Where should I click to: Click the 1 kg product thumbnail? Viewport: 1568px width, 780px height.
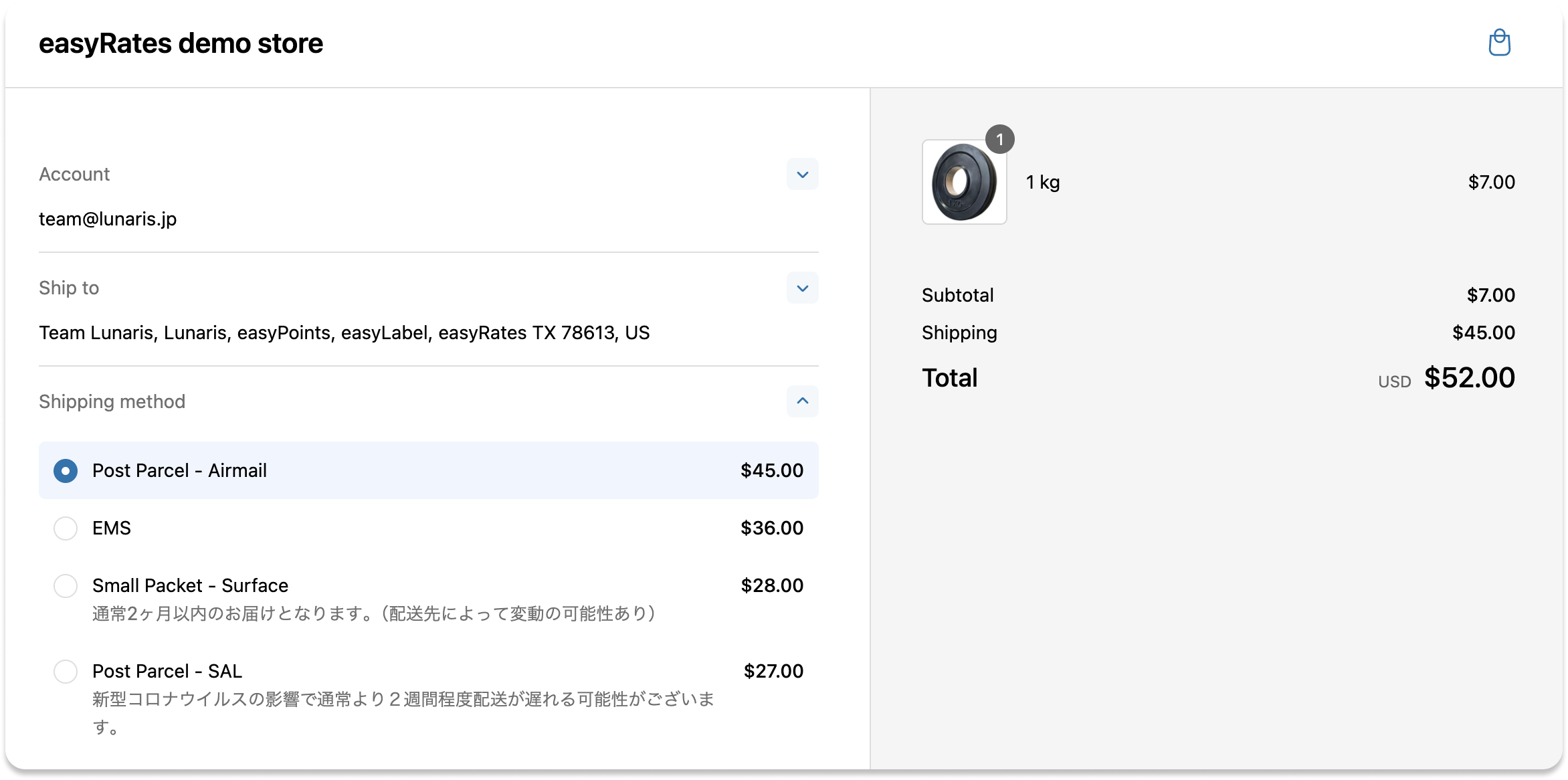(964, 181)
